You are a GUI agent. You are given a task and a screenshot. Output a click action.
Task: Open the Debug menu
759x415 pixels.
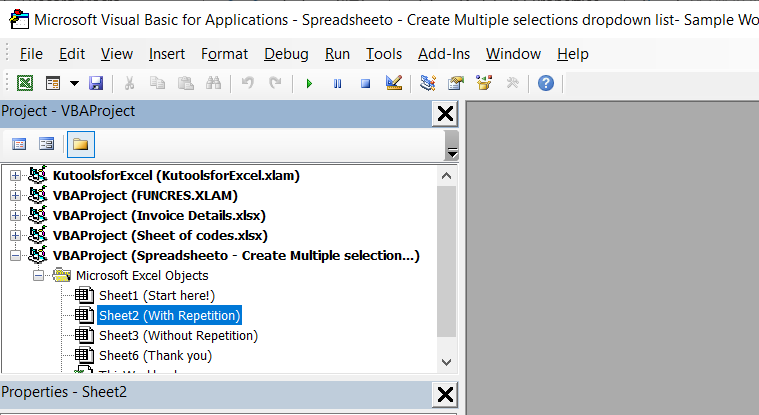click(286, 54)
